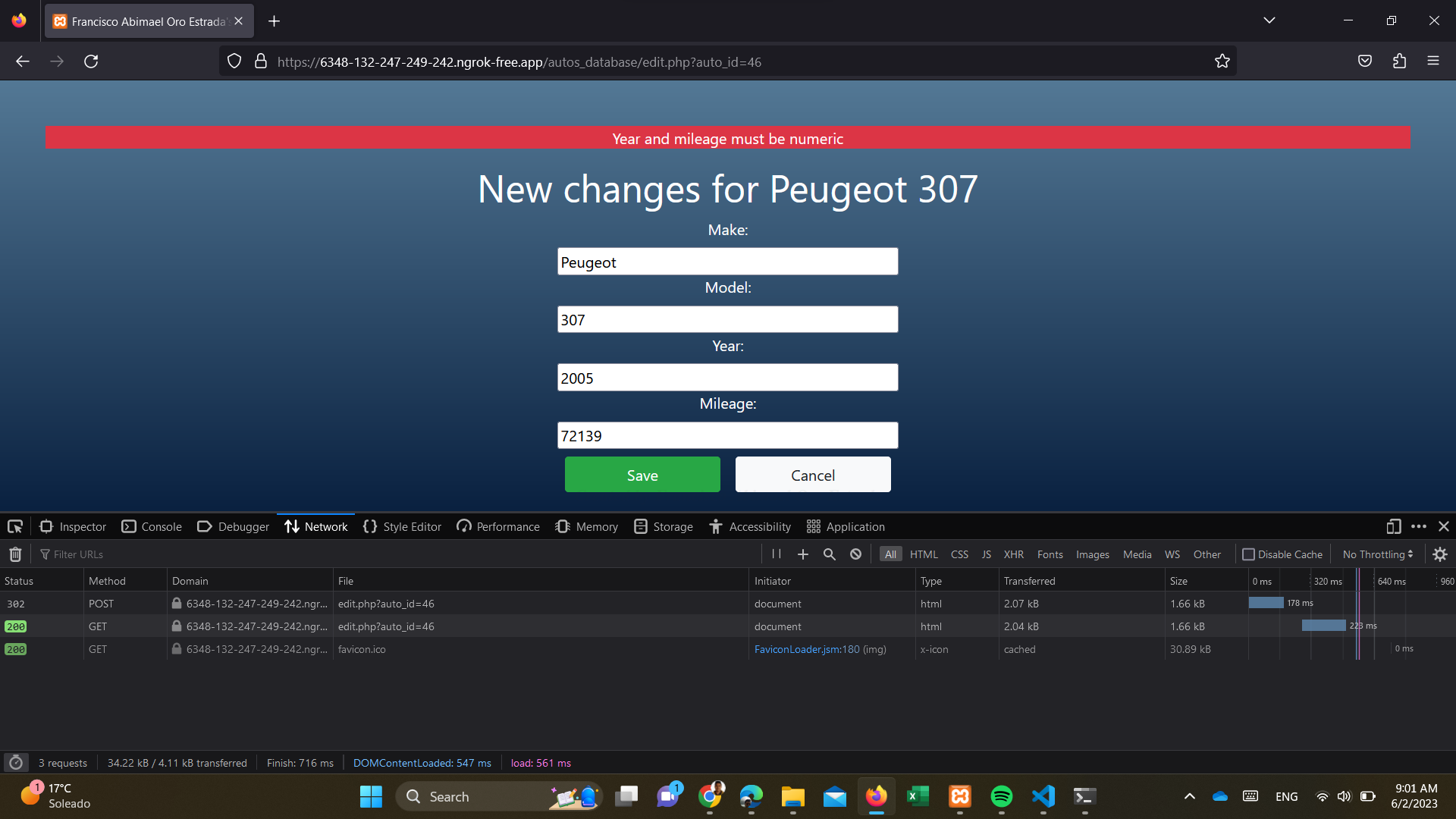Select the Network tab
Screen dimensions: 1456x819
pos(316,526)
